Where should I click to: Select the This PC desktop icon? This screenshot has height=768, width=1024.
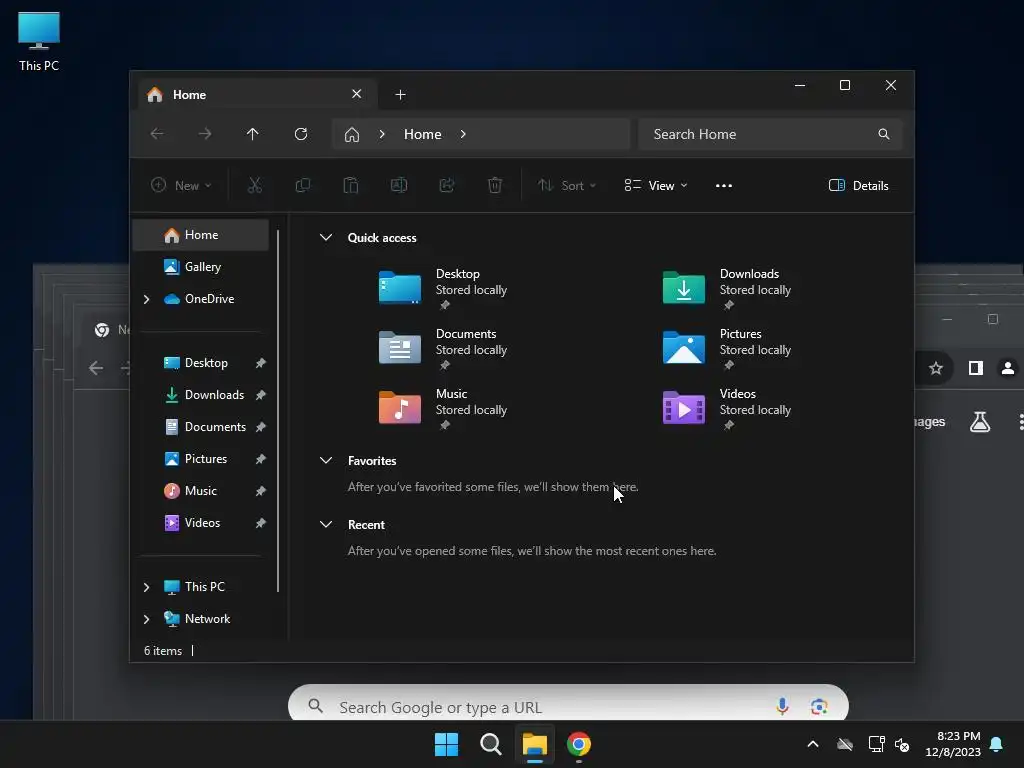click(39, 41)
